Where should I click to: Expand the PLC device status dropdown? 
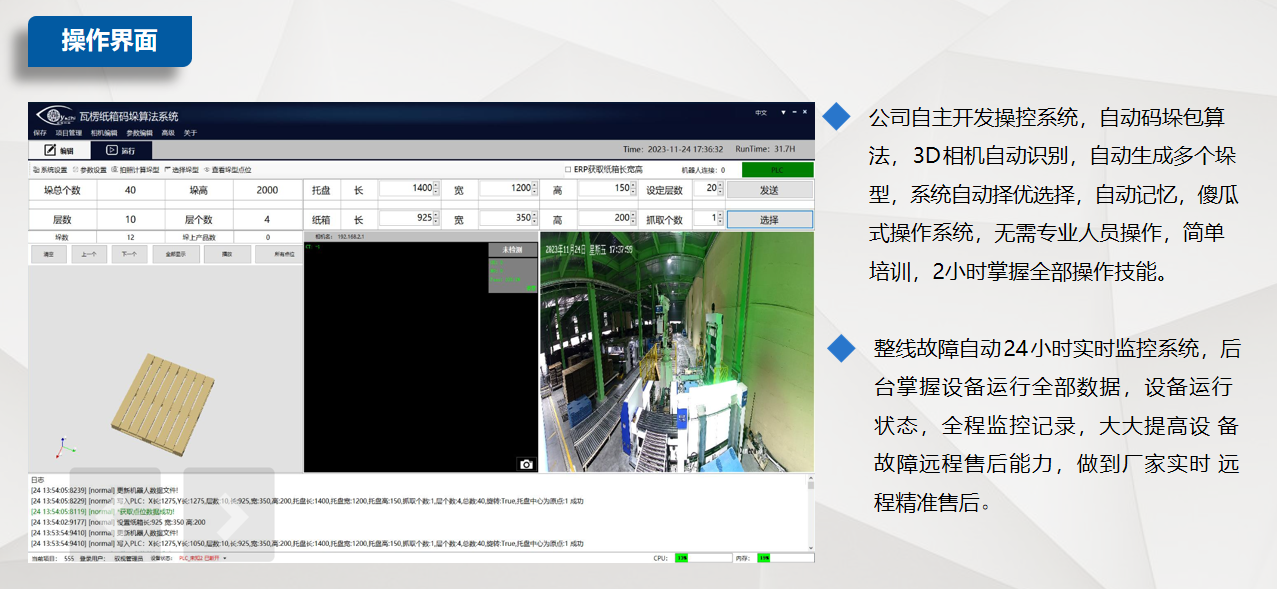click(x=225, y=558)
